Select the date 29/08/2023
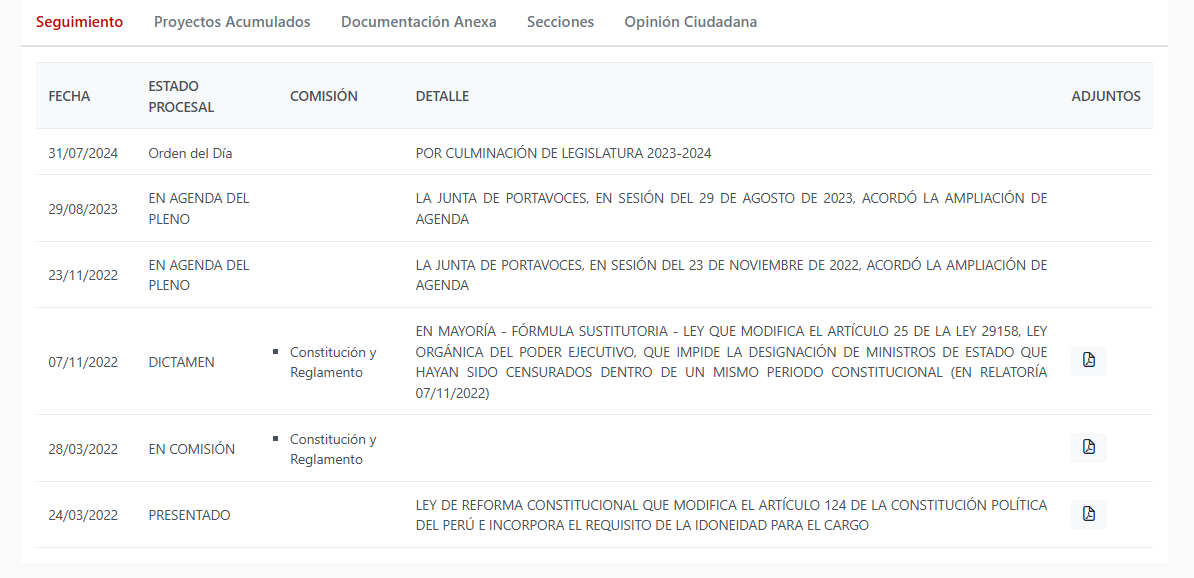The height and width of the screenshot is (578, 1194). [x=83, y=209]
